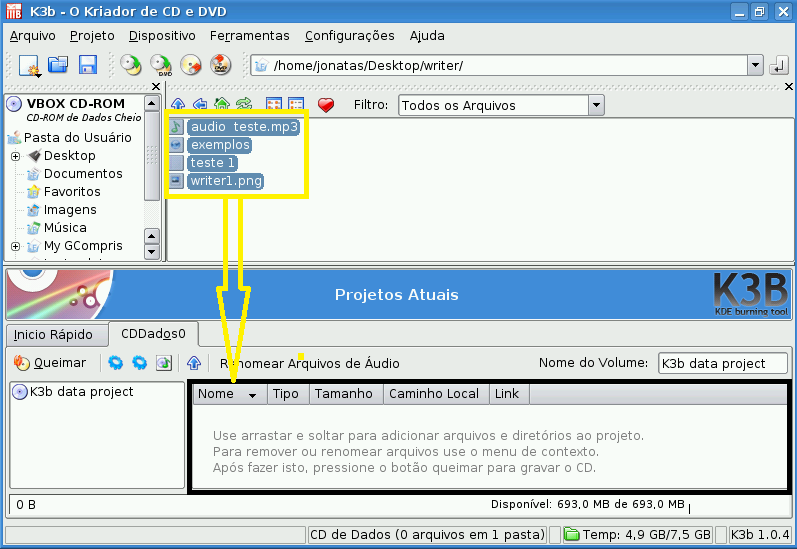Click the Tamanho column header
Viewport: 797px width, 549px height.
coord(346,394)
